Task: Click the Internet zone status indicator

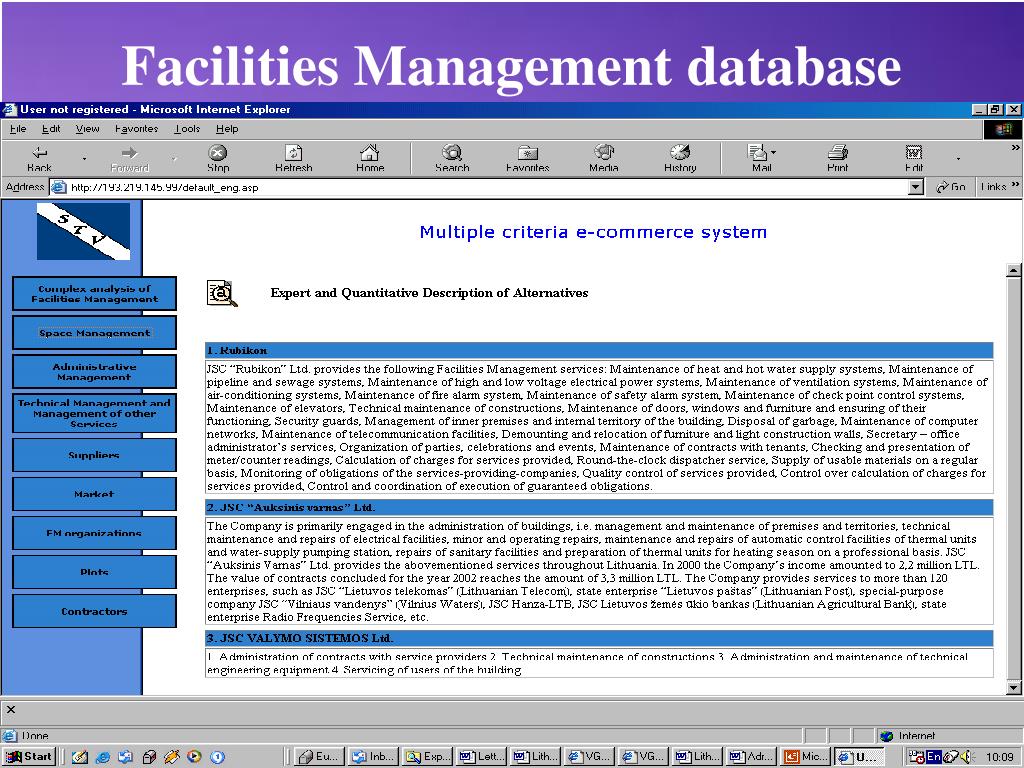Action: pyautogui.click(x=908, y=735)
